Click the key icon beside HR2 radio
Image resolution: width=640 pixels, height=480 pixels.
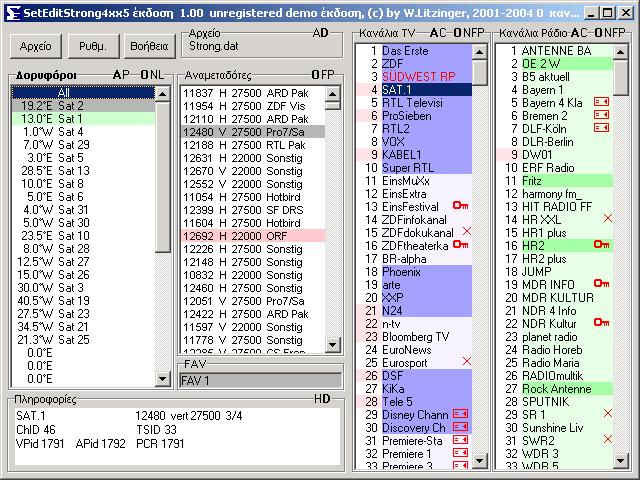coord(602,244)
